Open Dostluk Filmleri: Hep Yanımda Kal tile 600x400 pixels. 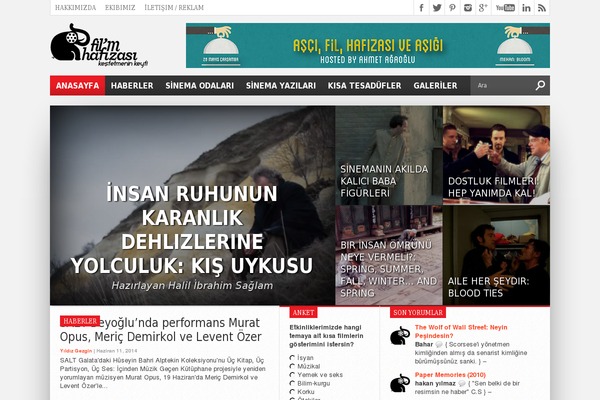496,155
